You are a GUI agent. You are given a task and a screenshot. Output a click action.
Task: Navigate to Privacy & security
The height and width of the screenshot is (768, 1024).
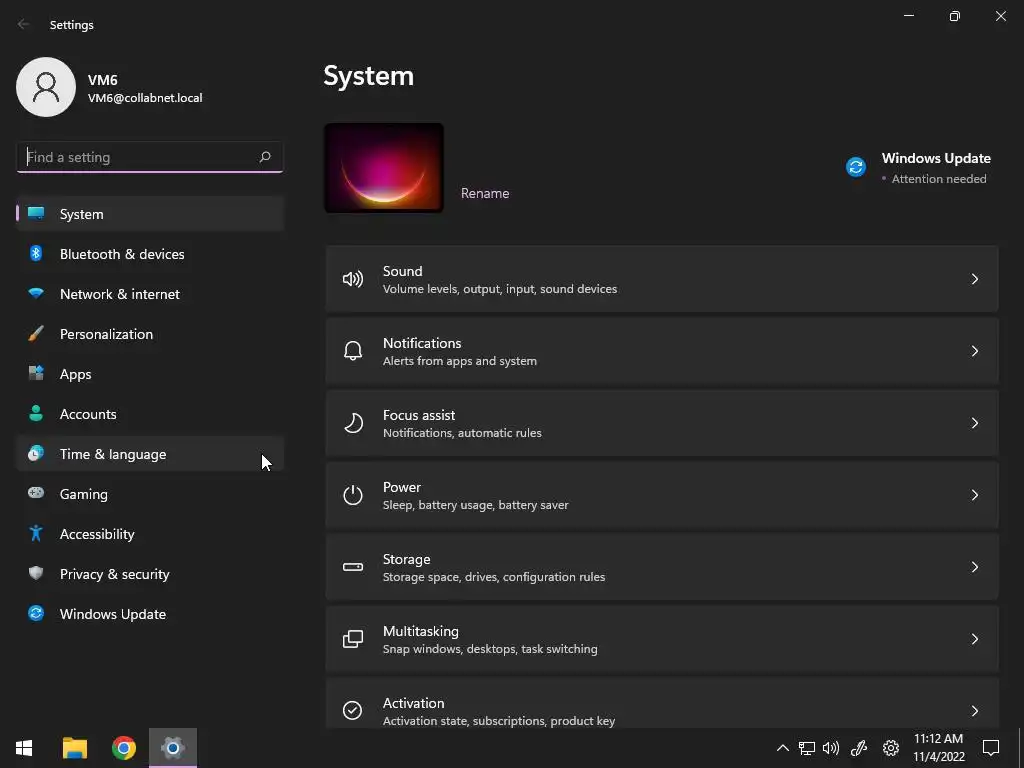pos(150,573)
